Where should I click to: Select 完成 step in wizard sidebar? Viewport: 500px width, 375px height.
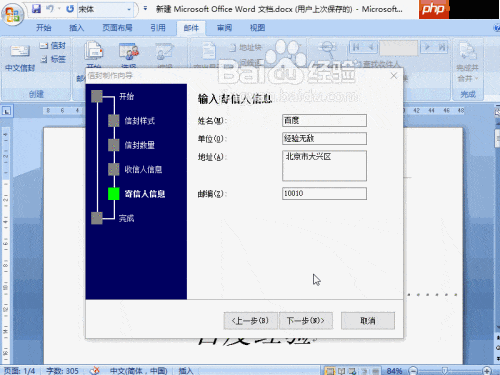(x=126, y=218)
